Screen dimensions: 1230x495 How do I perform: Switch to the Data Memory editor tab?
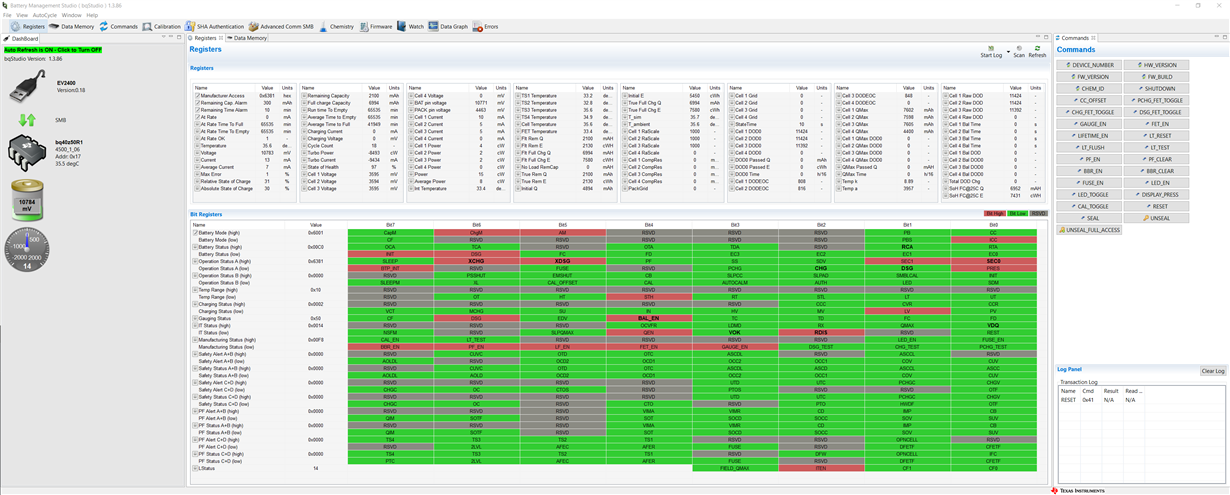tap(247, 38)
